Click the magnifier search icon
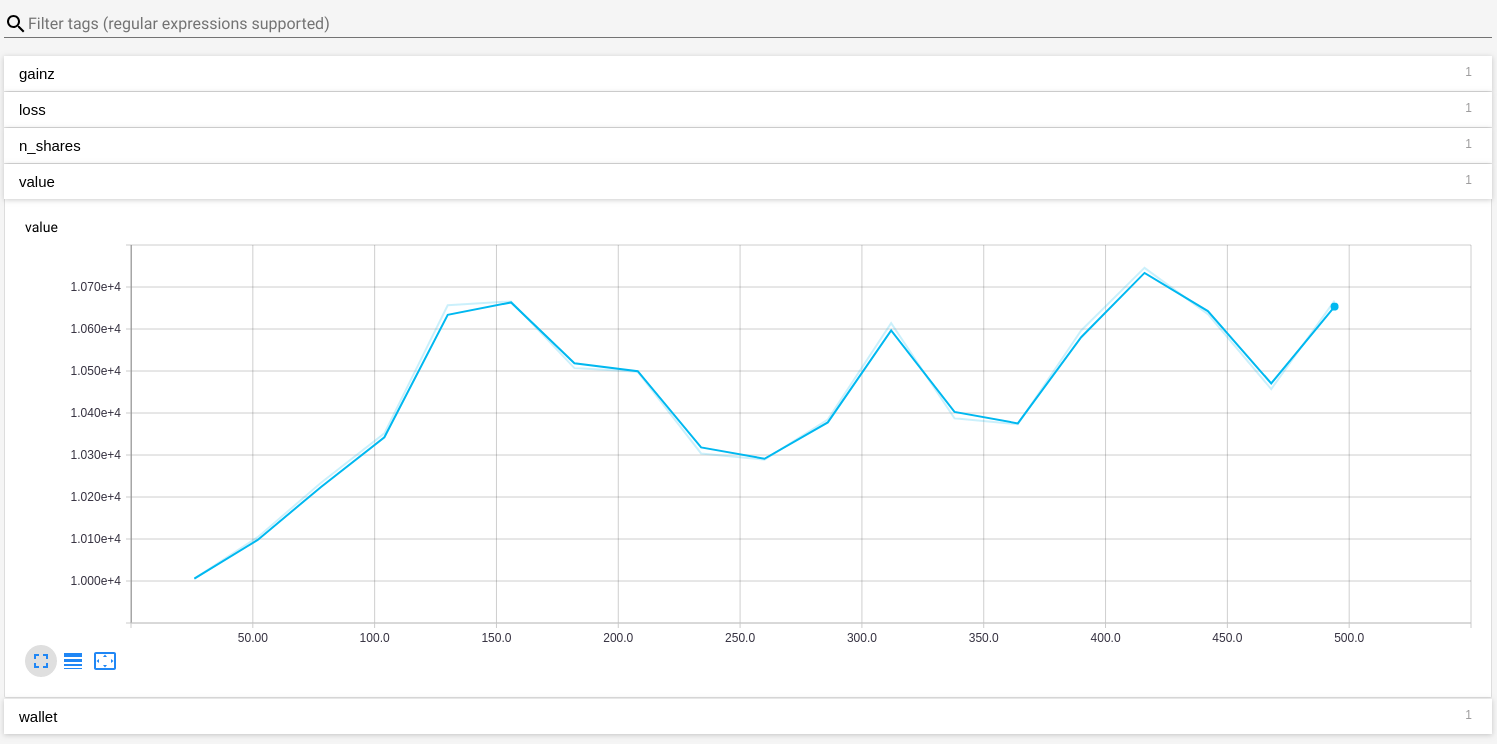 15,23
